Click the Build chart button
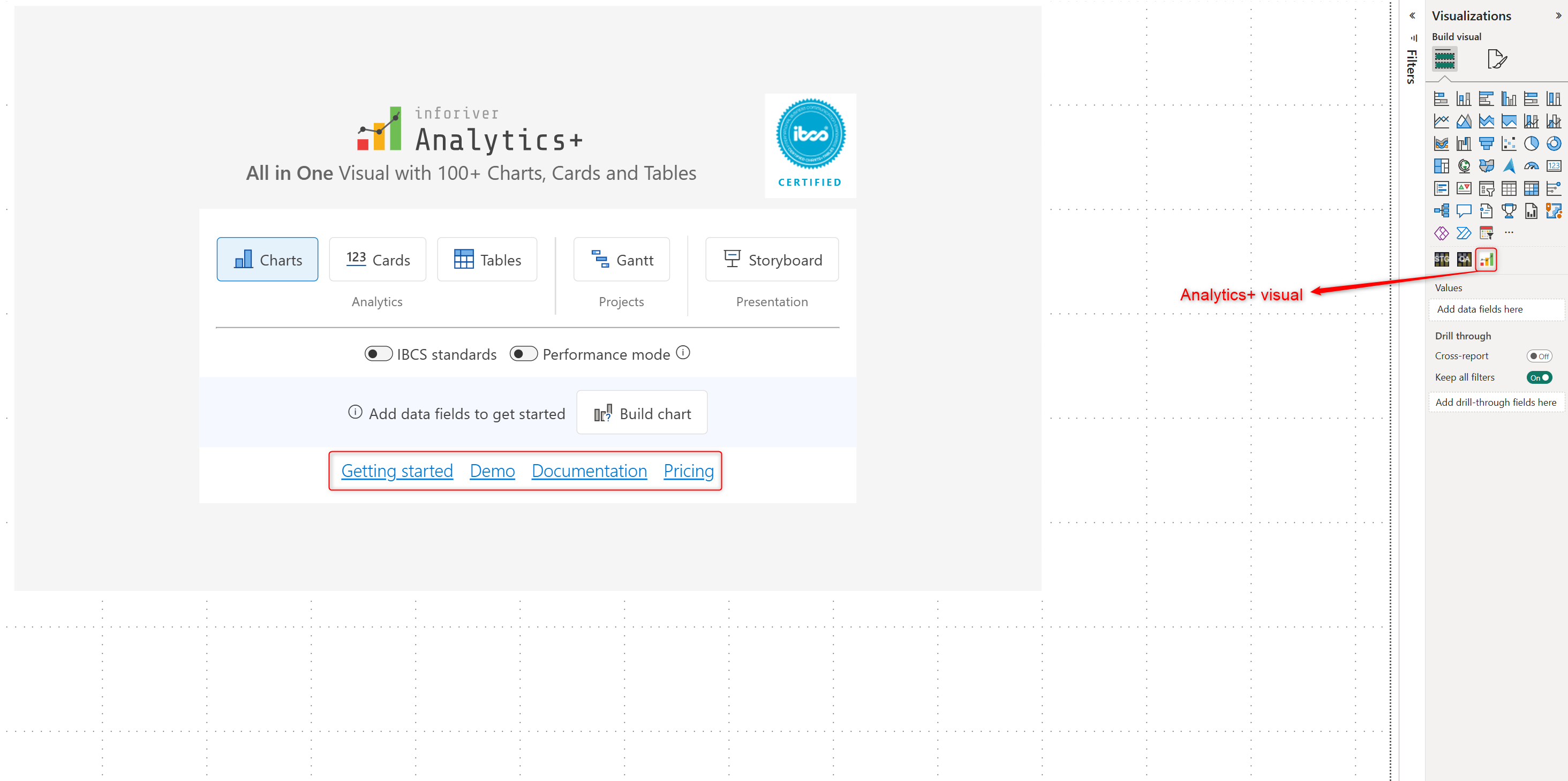Viewport: 1568px width, 781px height. pos(642,414)
